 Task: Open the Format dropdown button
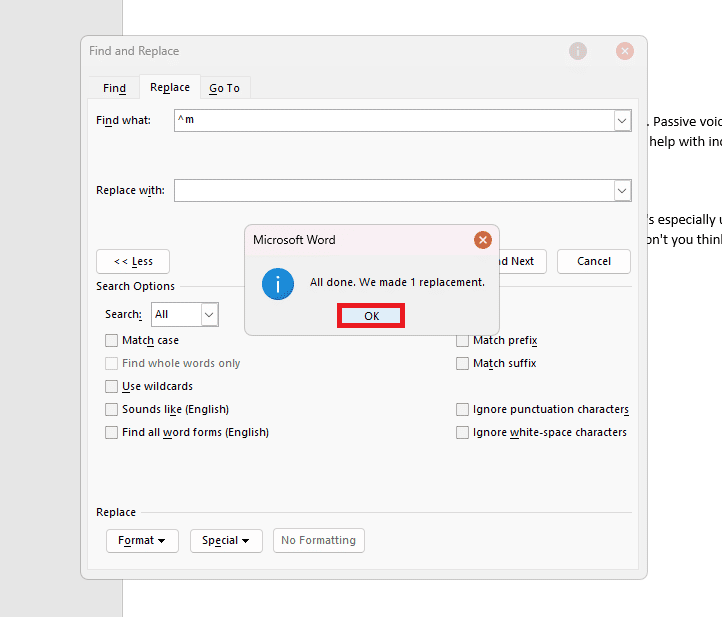point(142,541)
